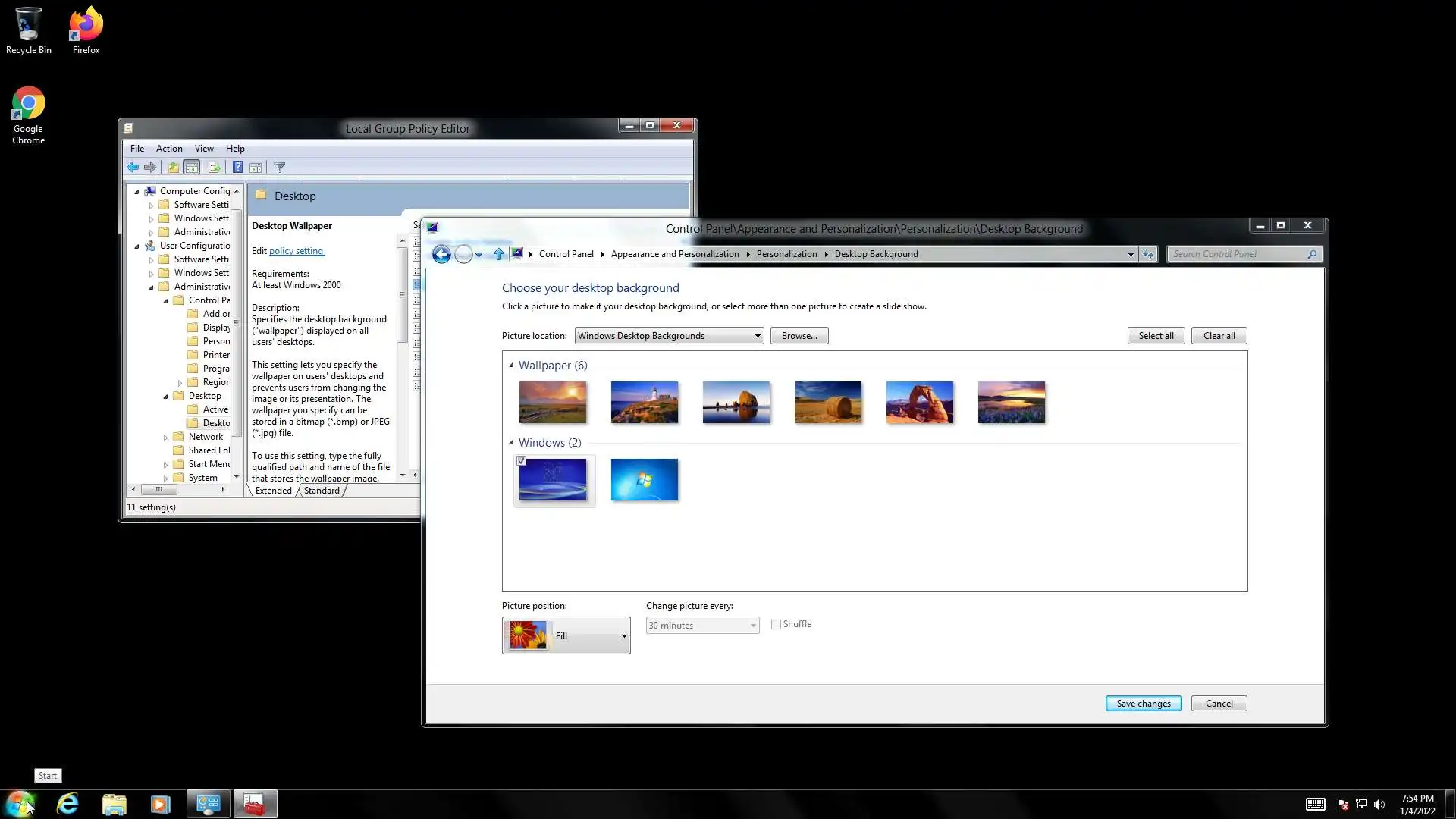
Task: Click the Filter funnel toolbar icon
Action: pos(279,168)
